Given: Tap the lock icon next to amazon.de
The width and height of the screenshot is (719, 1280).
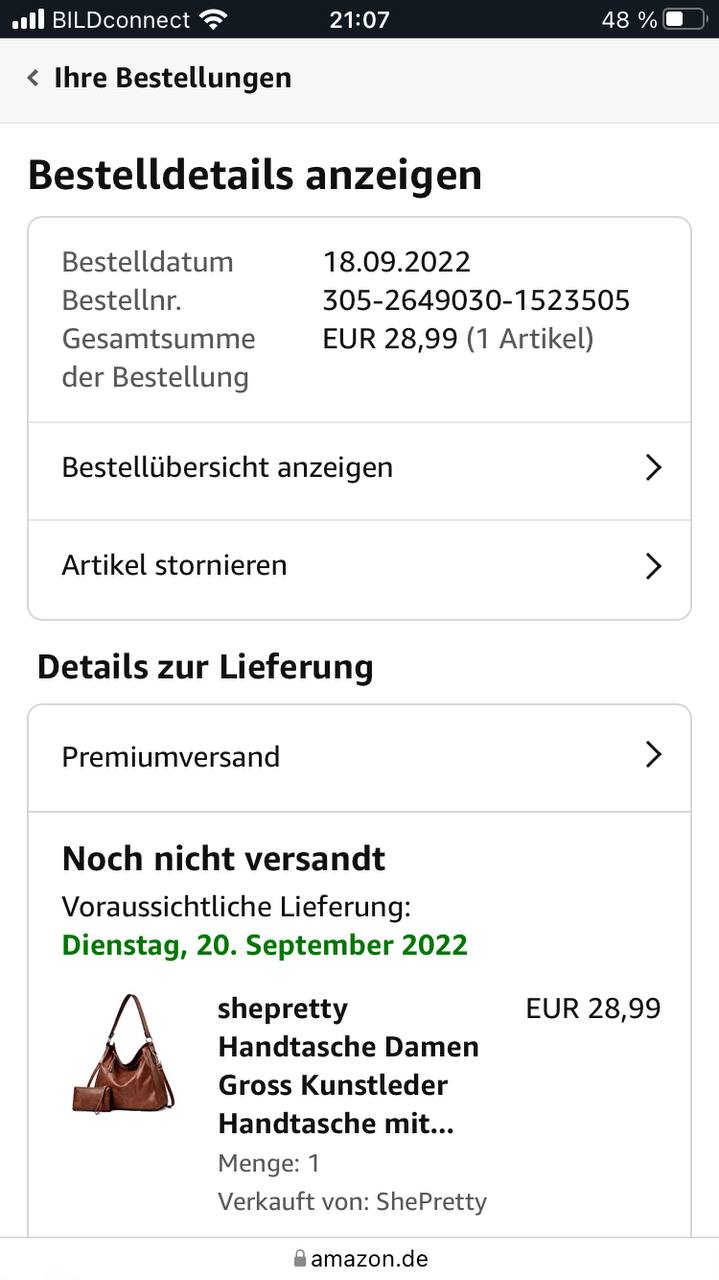Looking at the screenshot, I should tap(298, 1258).
